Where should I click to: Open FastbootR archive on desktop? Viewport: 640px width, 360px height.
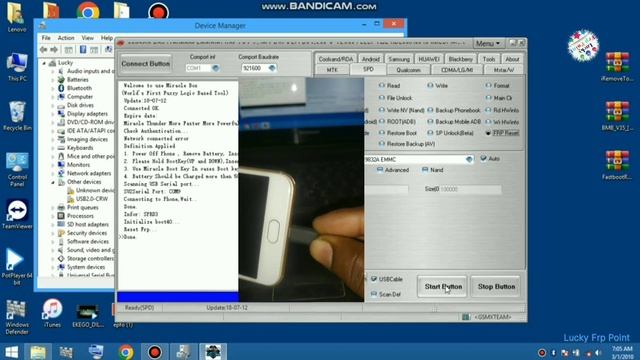[617, 164]
